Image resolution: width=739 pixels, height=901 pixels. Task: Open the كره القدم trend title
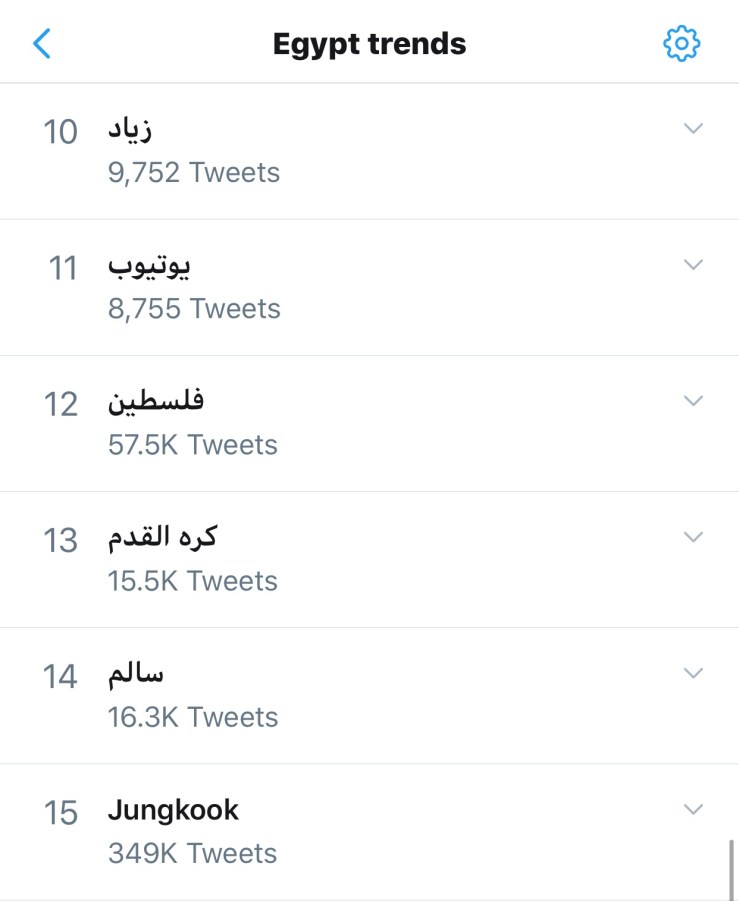(x=162, y=538)
